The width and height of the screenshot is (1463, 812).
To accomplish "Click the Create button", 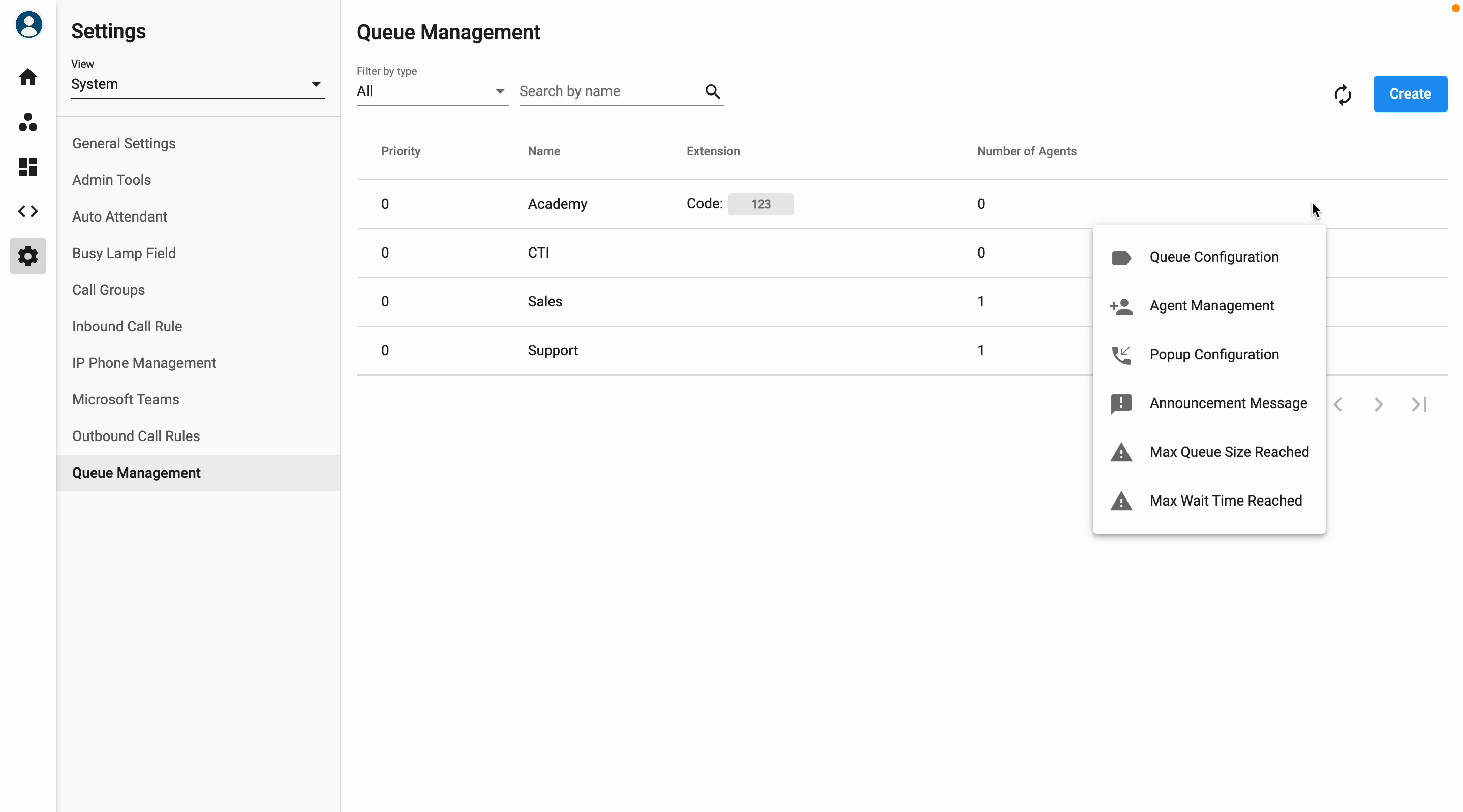I will [1410, 95].
